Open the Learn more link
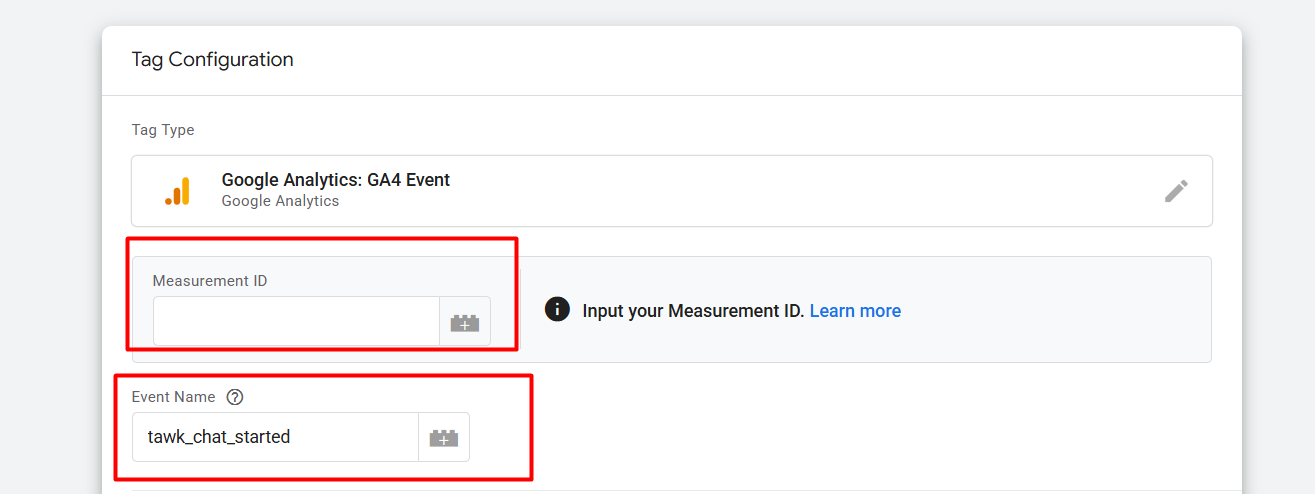Viewport: 1315px width, 494px height. click(x=855, y=311)
